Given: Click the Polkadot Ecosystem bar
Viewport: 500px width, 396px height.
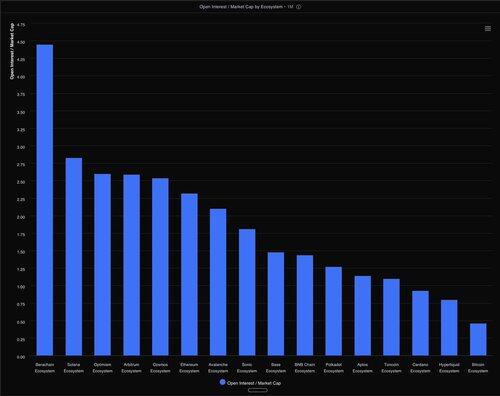Looking at the screenshot, I should tap(334, 311).
